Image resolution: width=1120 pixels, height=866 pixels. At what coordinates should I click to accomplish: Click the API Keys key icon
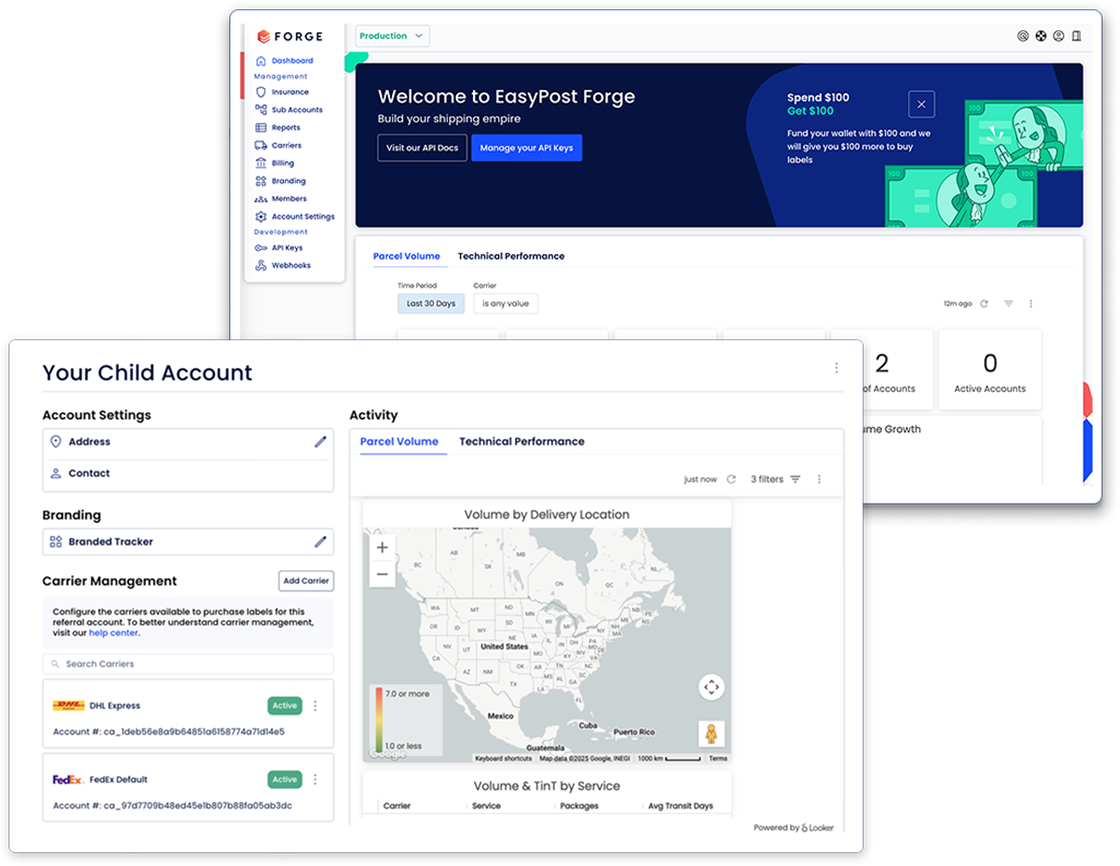point(261,248)
